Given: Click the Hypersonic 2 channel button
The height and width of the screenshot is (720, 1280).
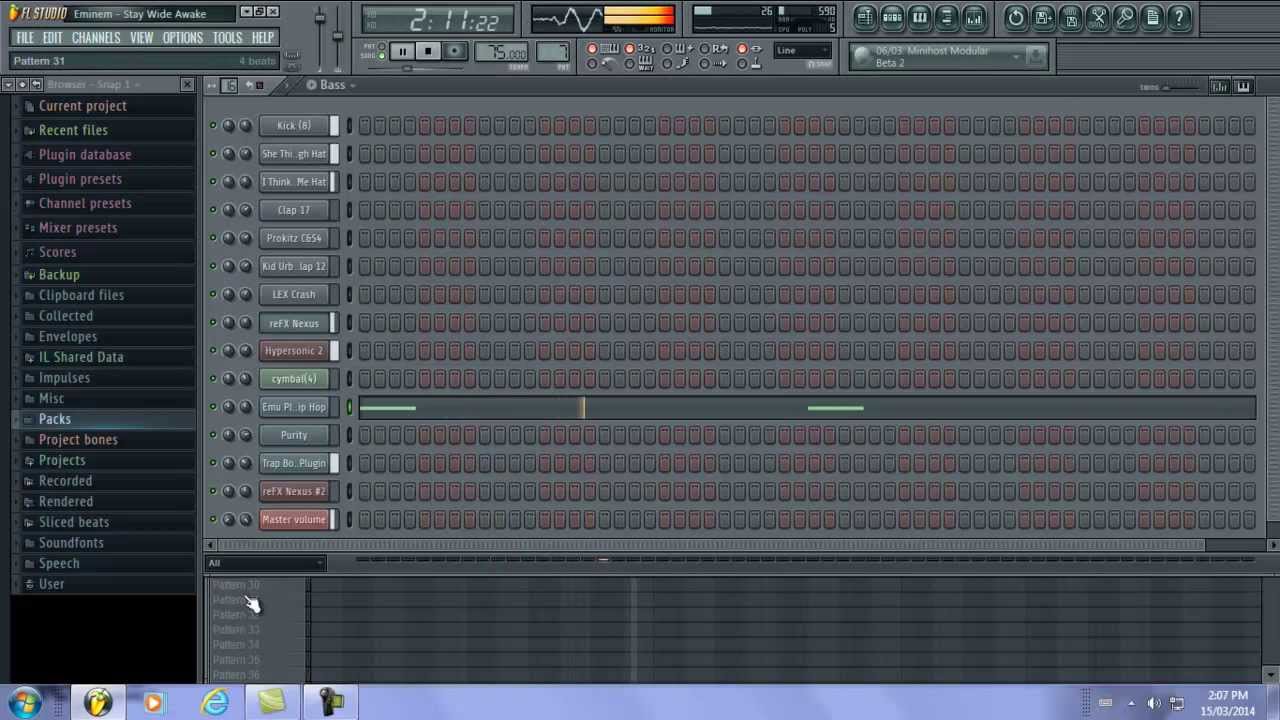Looking at the screenshot, I should 294,351.
